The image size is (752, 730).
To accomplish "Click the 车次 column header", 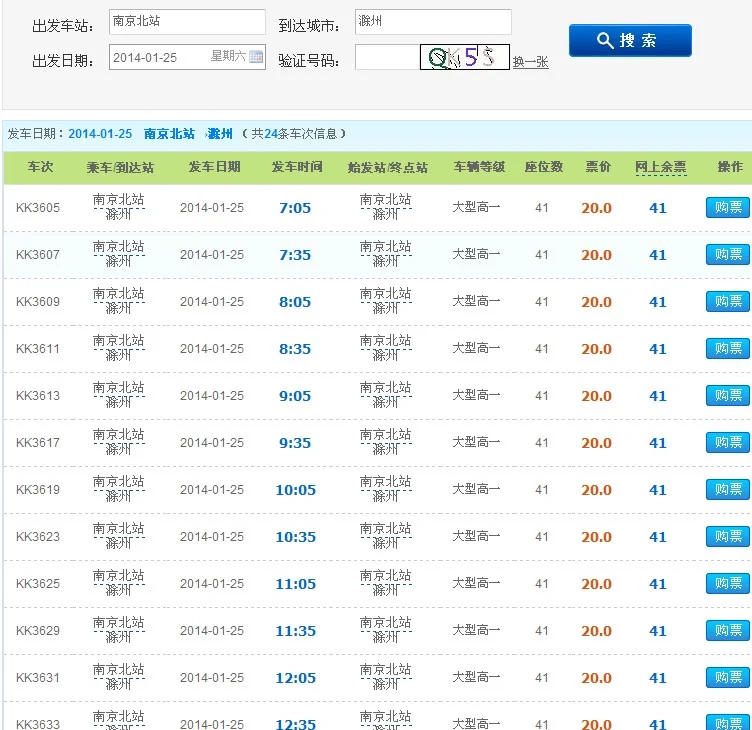I will click(x=40, y=167).
